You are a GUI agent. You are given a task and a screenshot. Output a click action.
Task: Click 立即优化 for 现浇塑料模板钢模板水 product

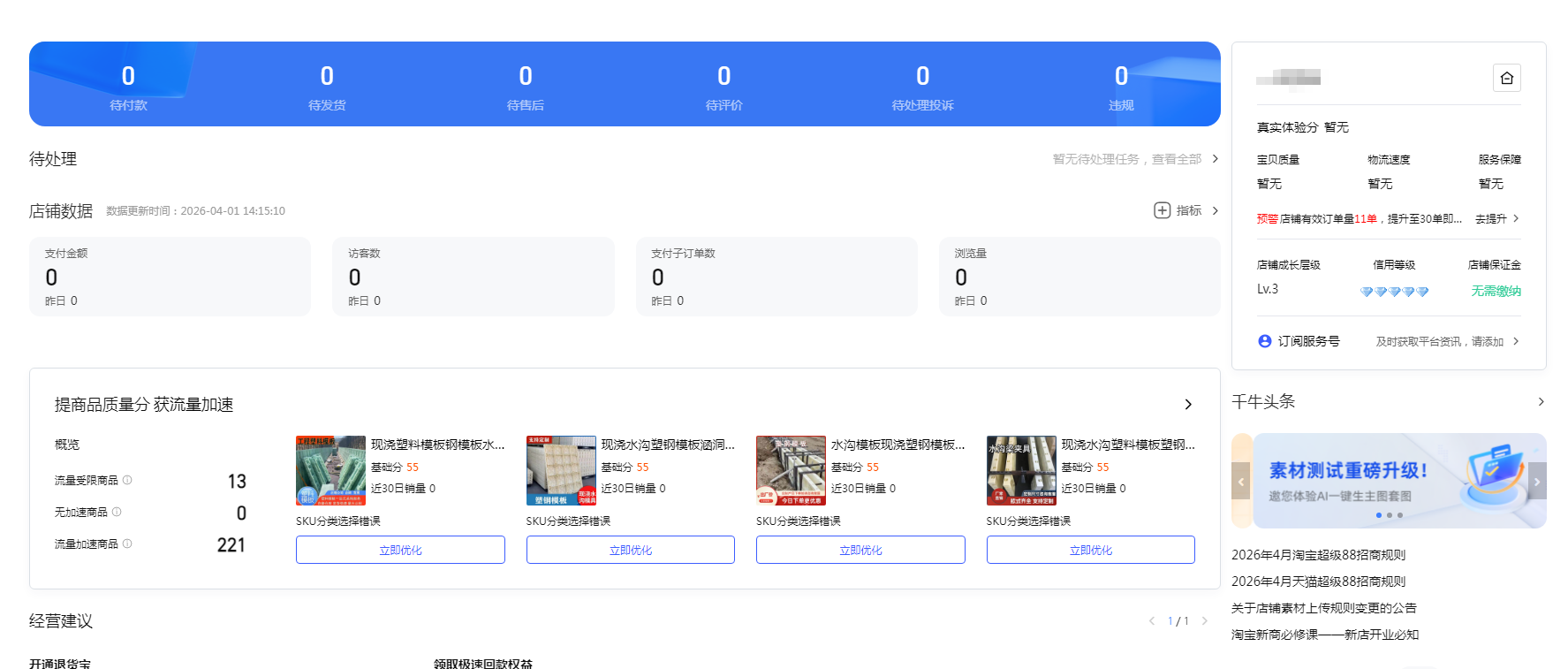click(x=400, y=550)
